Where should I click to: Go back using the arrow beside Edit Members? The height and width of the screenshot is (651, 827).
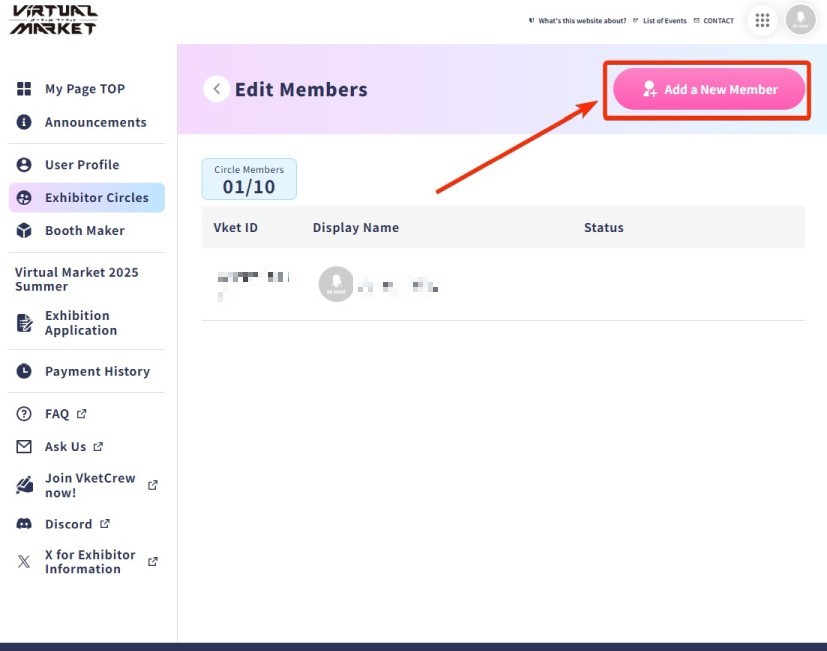pos(216,89)
